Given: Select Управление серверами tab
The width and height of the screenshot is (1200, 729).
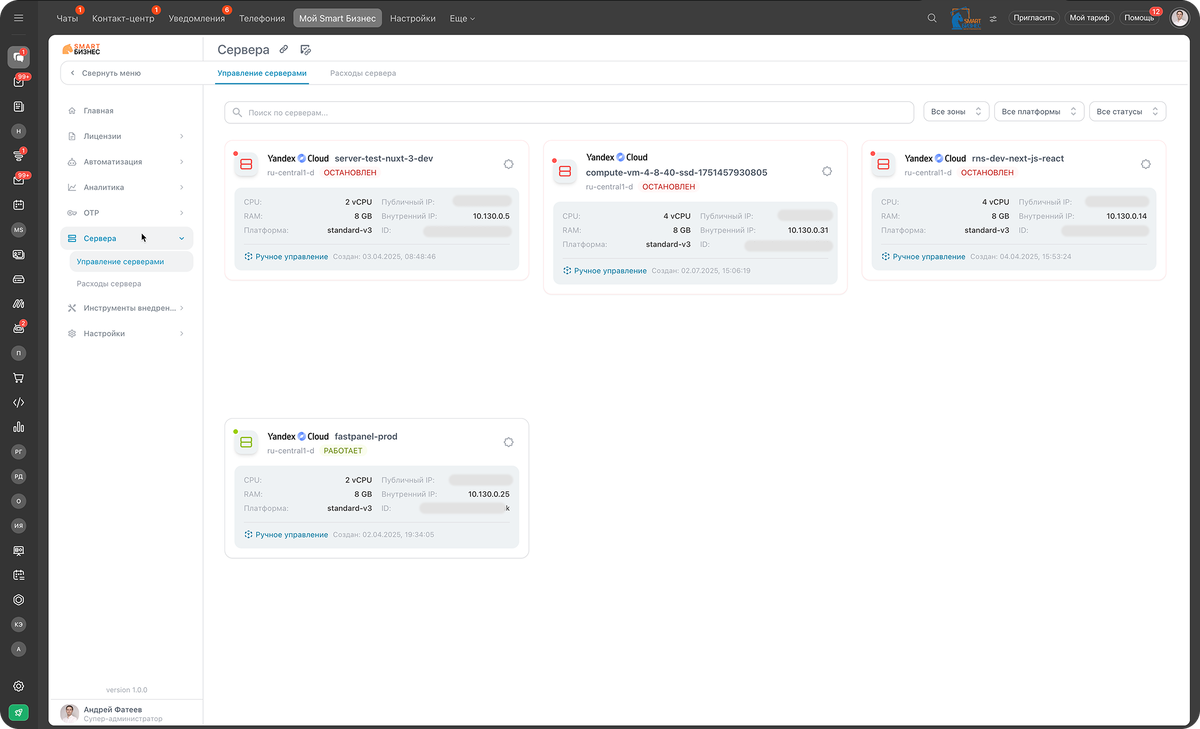Looking at the screenshot, I should pyautogui.click(x=262, y=73).
